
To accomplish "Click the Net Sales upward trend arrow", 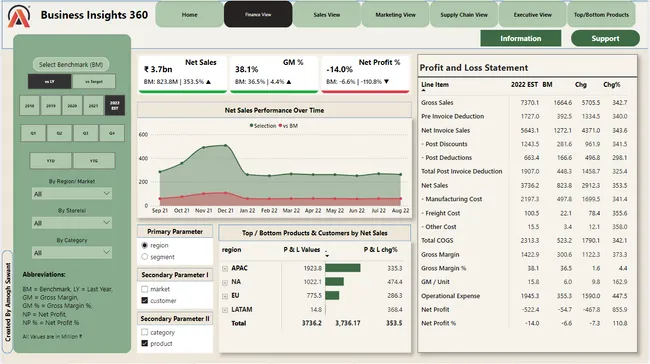I will point(209,82).
